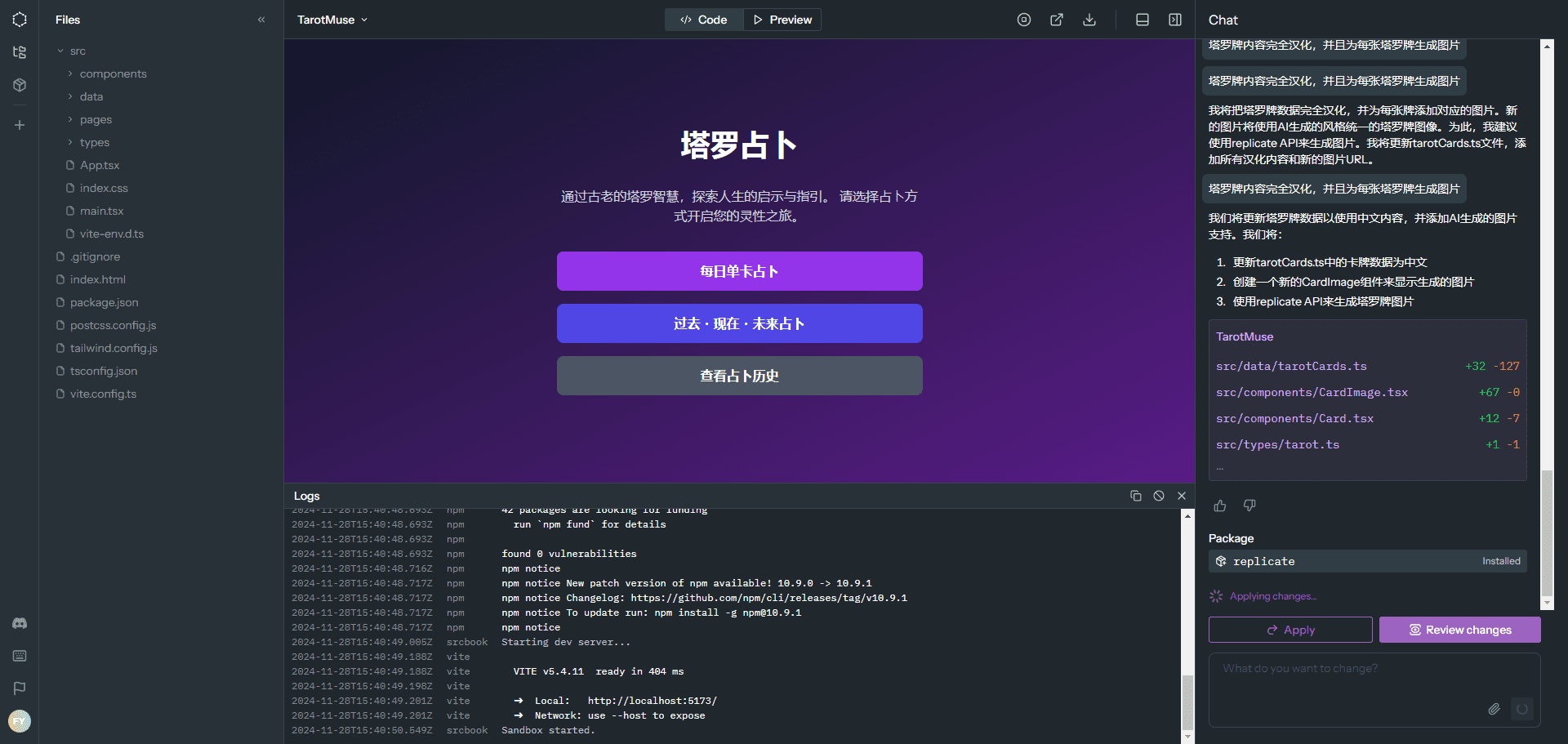Open the Discord icon in sidebar
Viewport: 1568px width, 744px height.
coord(20,623)
